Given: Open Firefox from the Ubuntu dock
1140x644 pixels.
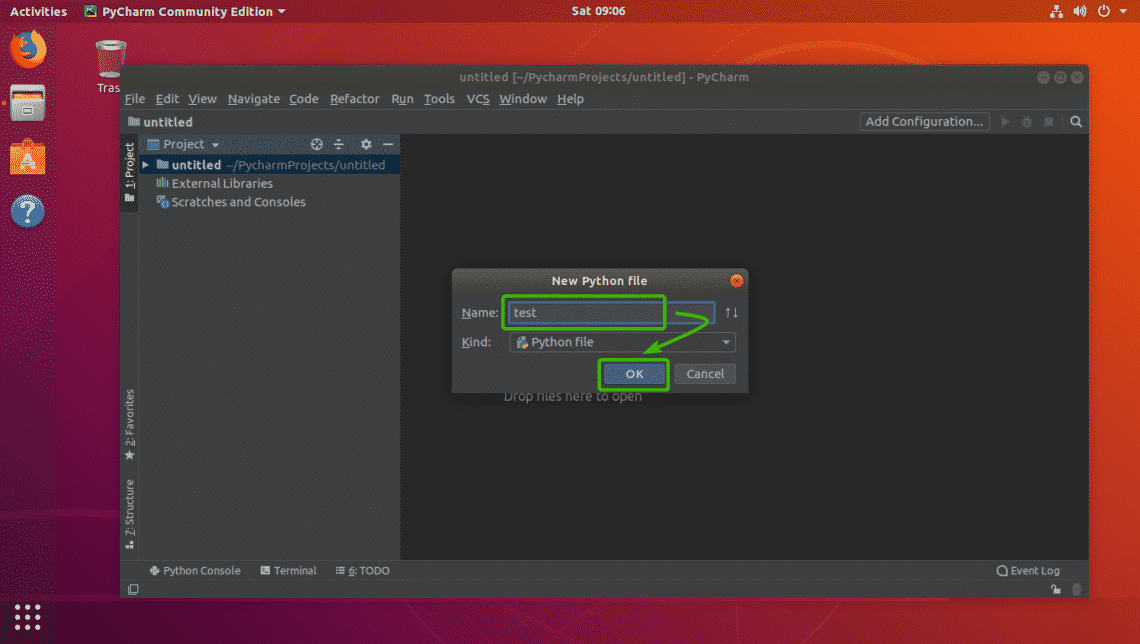Looking at the screenshot, I should (x=28, y=49).
